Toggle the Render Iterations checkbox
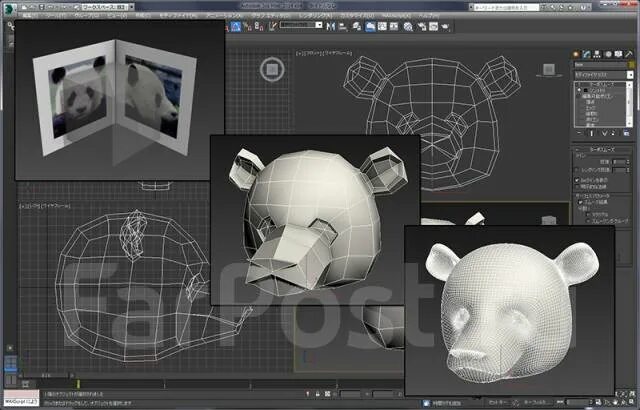Viewport: 640px width, 410px height. [577, 170]
